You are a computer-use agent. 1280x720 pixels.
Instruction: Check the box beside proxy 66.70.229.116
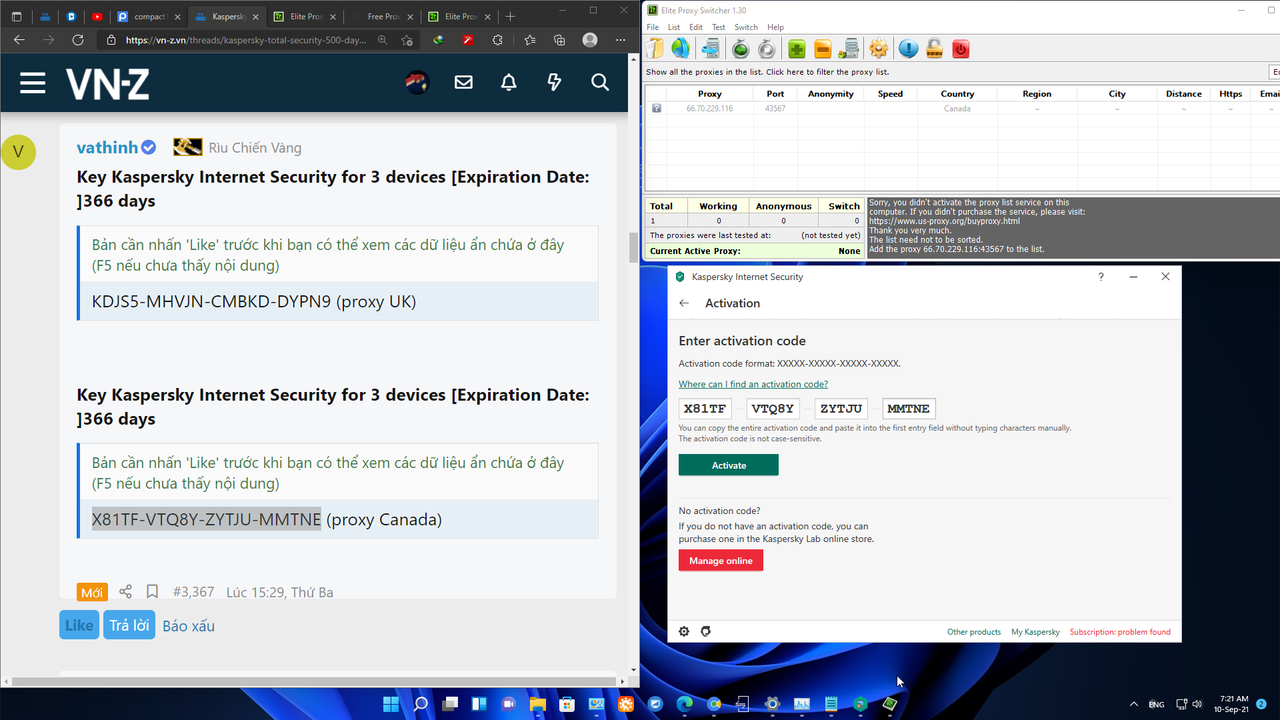point(655,108)
